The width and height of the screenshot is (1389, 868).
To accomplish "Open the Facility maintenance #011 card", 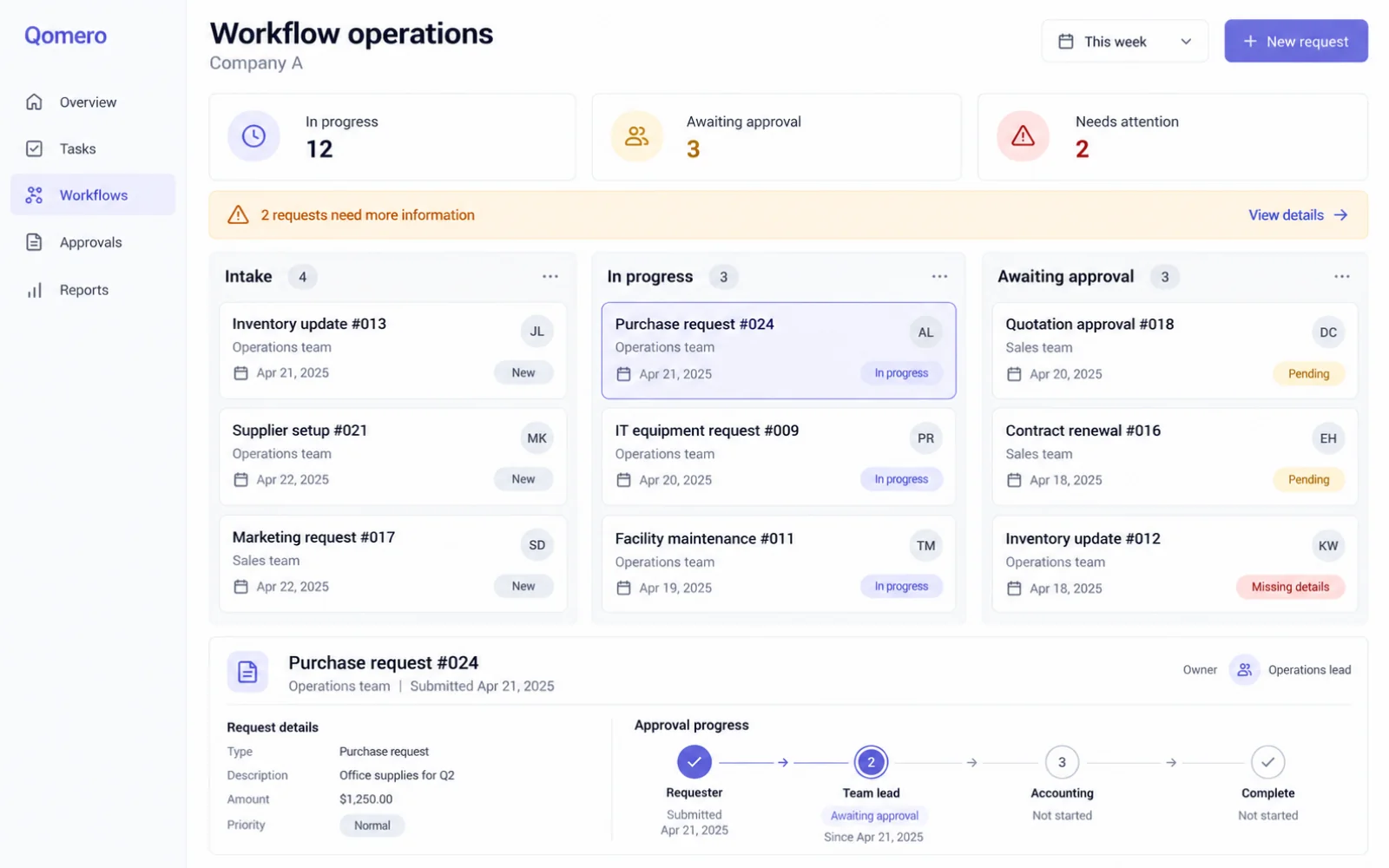I will [779, 564].
